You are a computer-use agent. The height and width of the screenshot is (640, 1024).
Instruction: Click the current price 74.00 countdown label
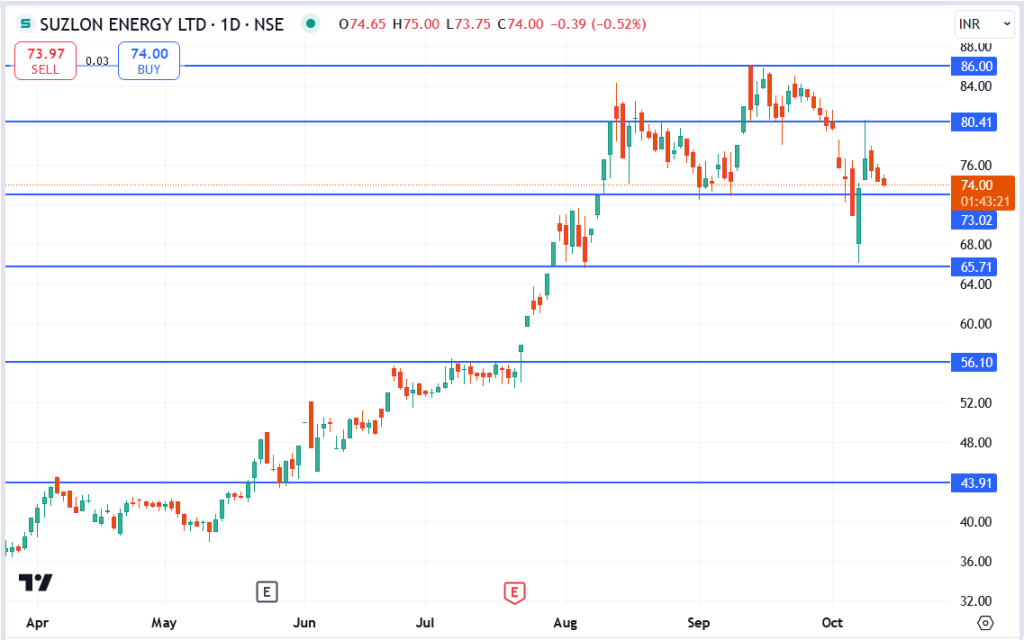point(983,193)
